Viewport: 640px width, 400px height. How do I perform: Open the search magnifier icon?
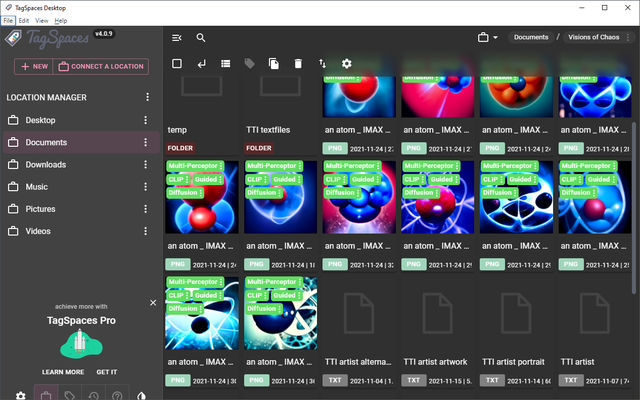pos(201,38)
